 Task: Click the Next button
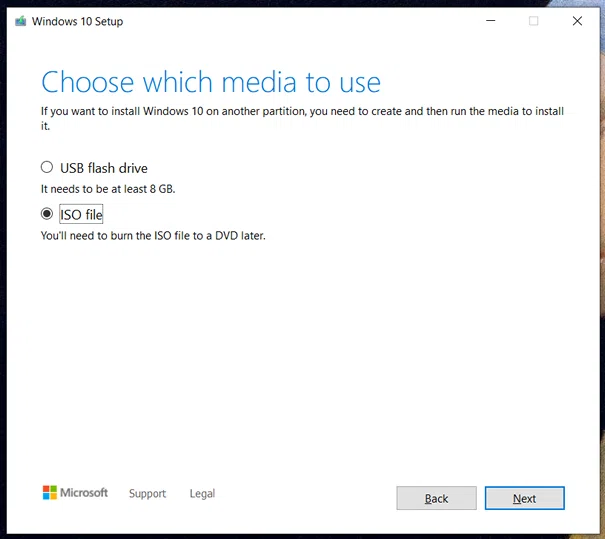point(524,498)
